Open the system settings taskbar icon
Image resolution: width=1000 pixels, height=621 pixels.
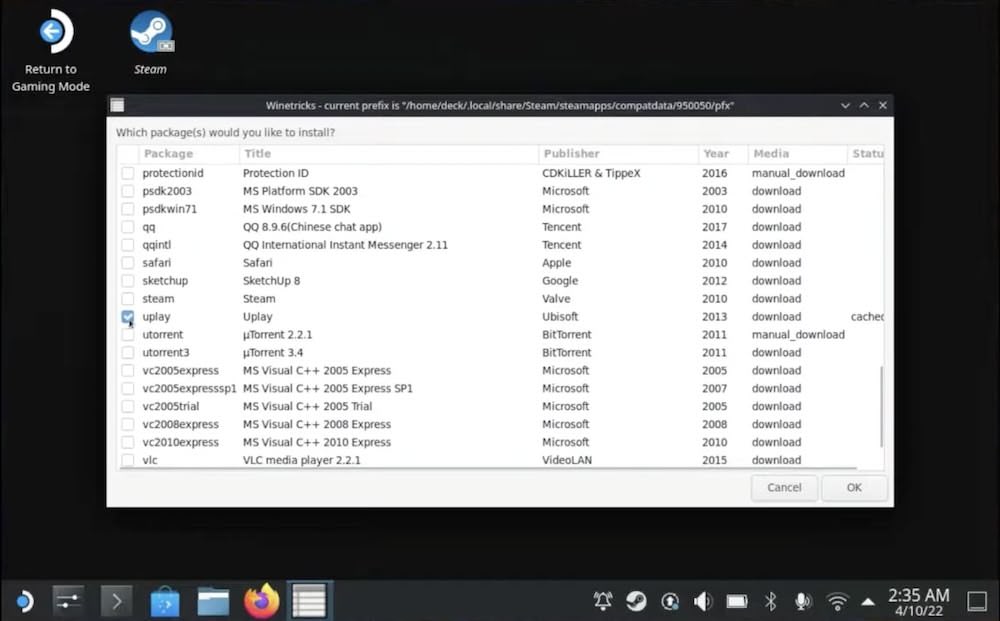(68, 601)
